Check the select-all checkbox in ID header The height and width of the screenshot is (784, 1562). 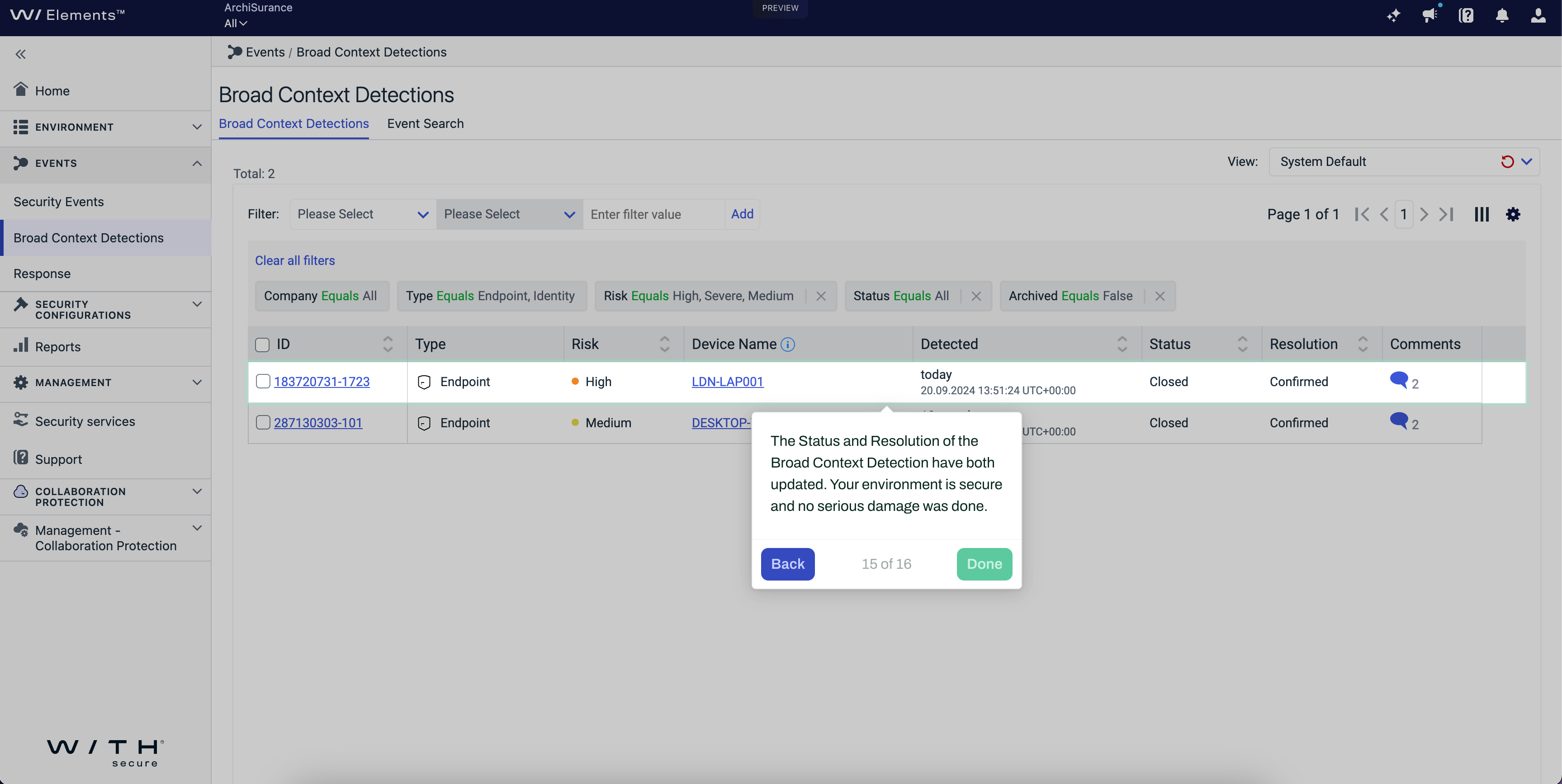(262, 345)
